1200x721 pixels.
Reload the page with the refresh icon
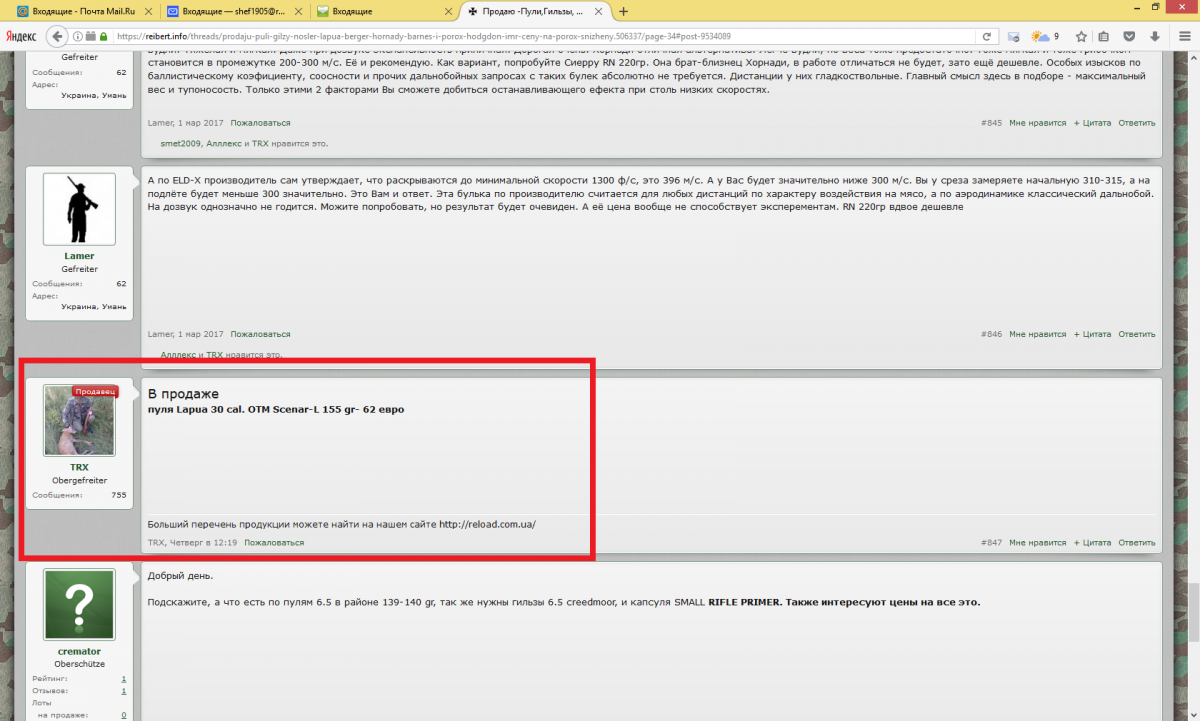click(986, 36)
